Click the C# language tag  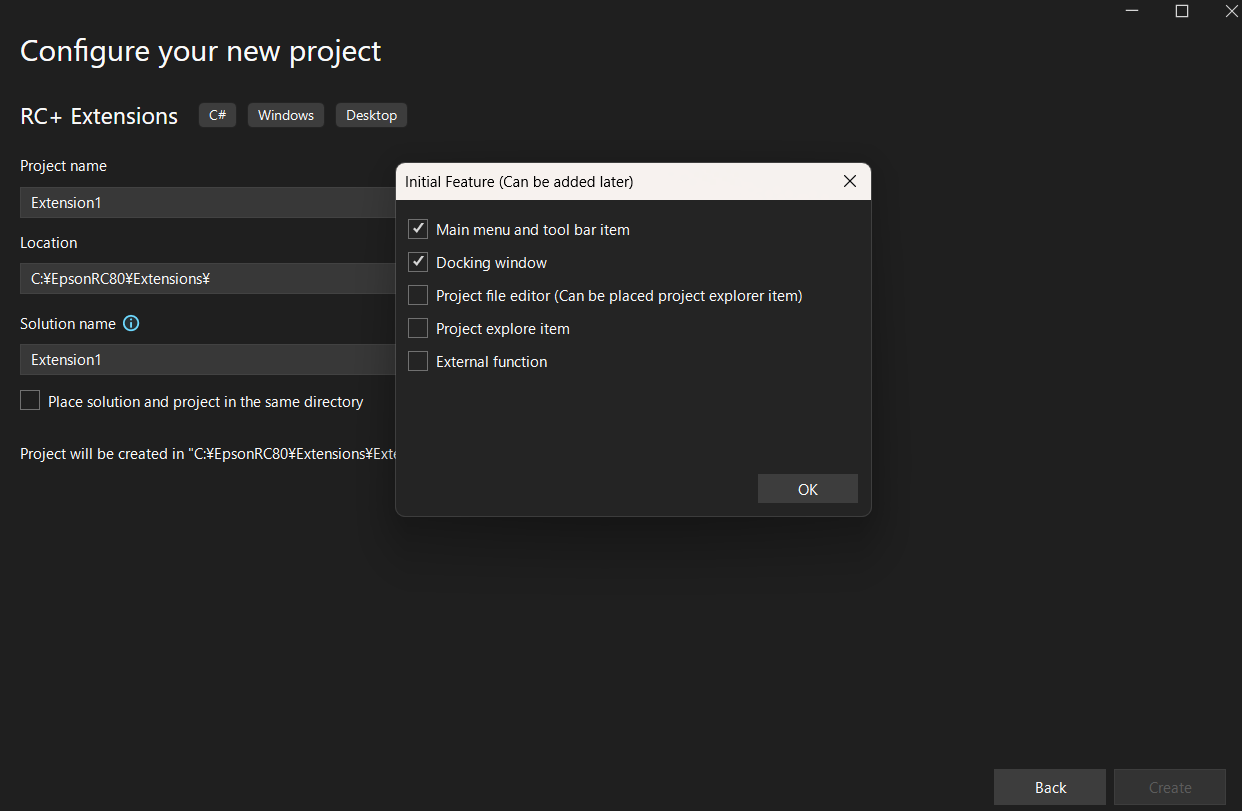217,115
